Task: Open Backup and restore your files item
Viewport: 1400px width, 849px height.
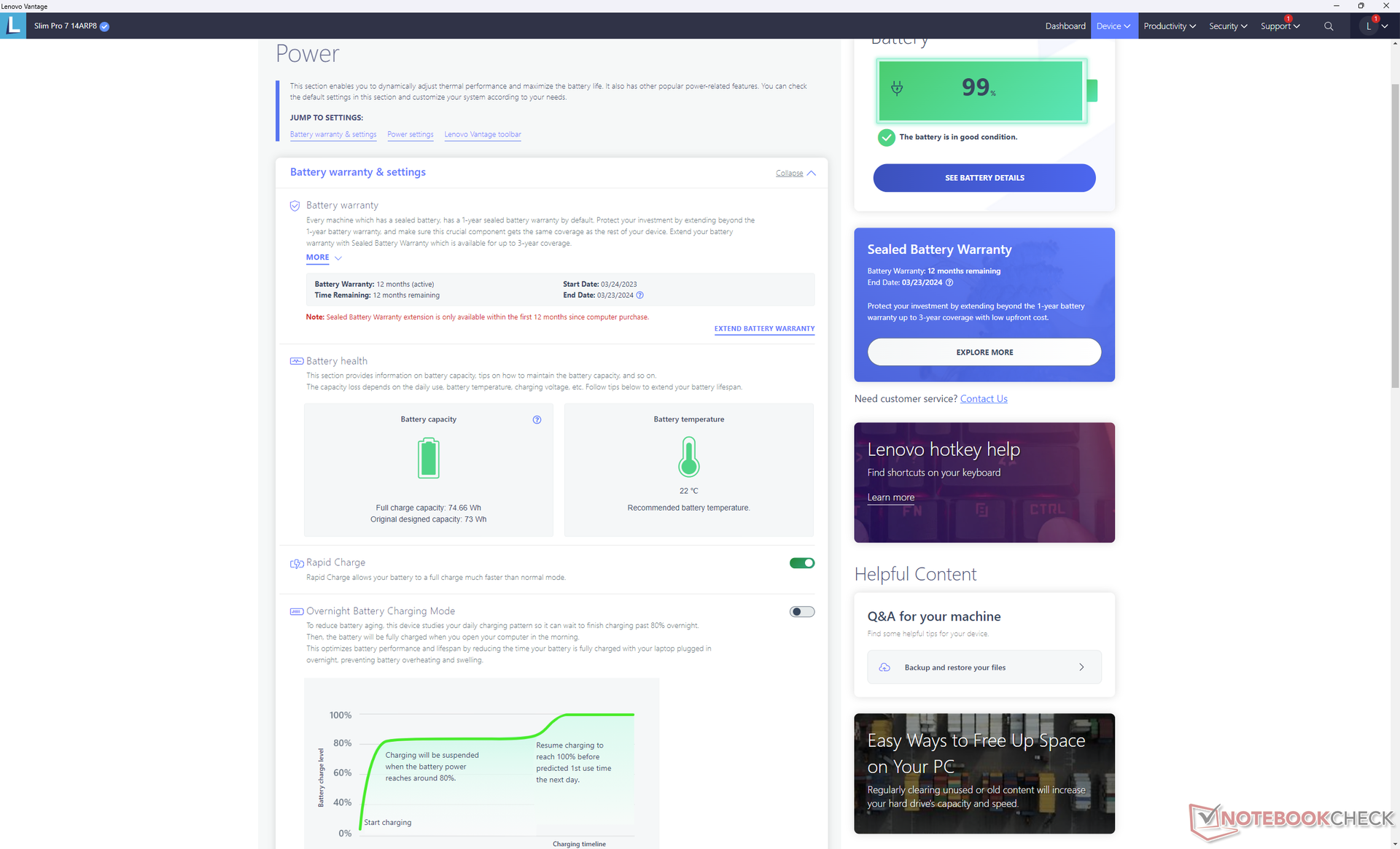Action: (984, 667)
